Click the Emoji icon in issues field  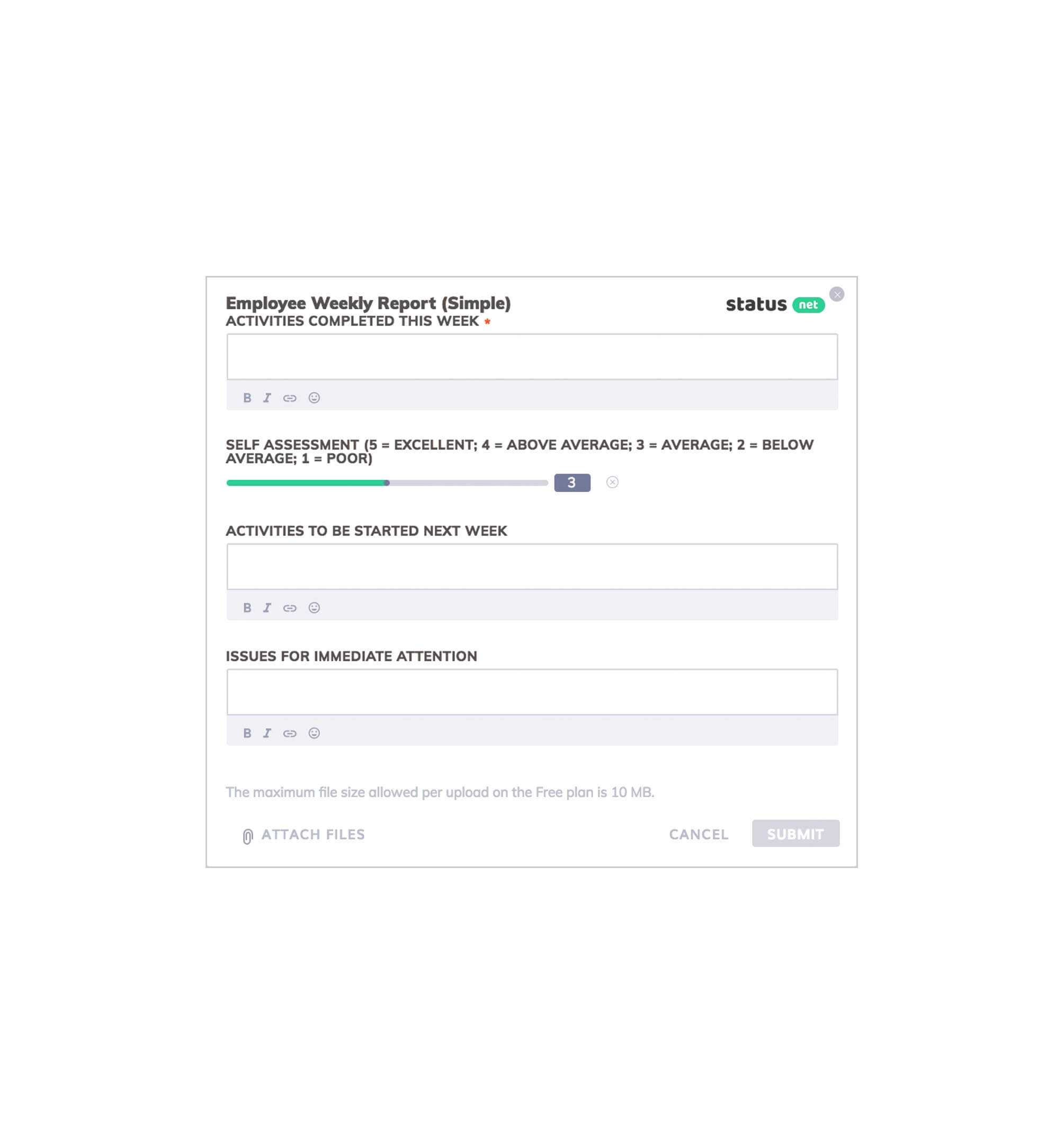[x=313, y=733]
